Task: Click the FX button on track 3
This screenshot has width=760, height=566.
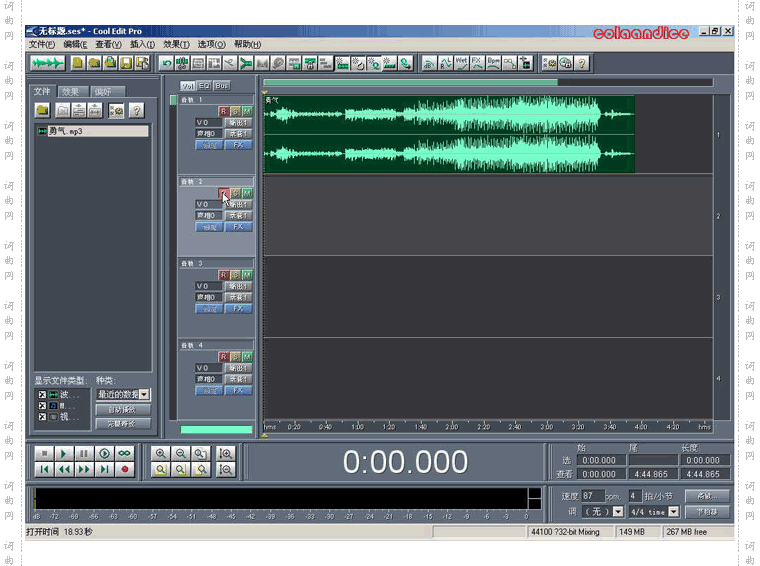Action: coord(238,309)
